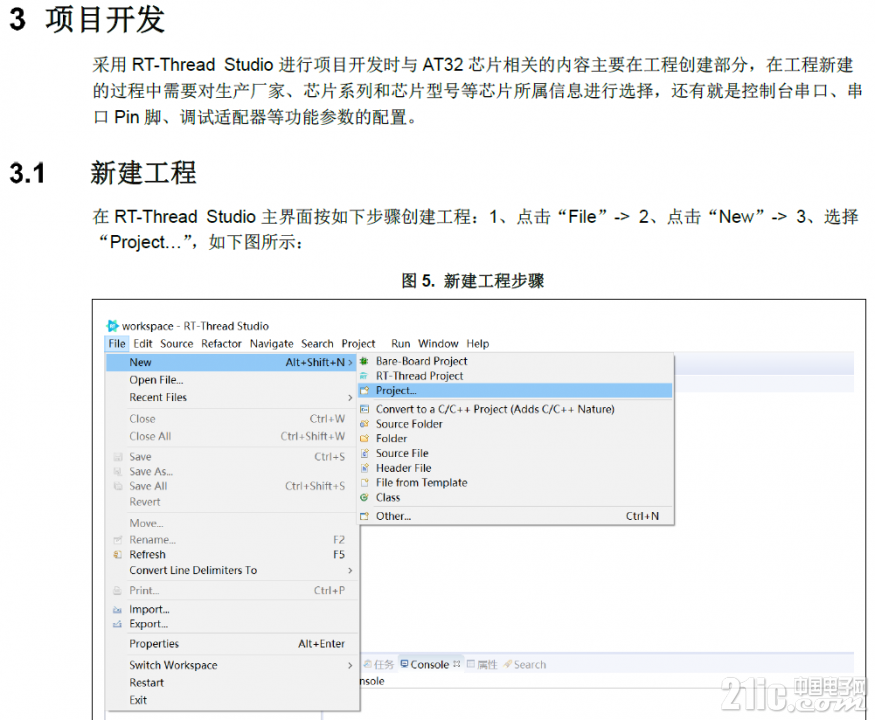Screen dimensions: 875x720
Task: Click the Search tab flashlight icon
Action: click(x=507, y=664)
